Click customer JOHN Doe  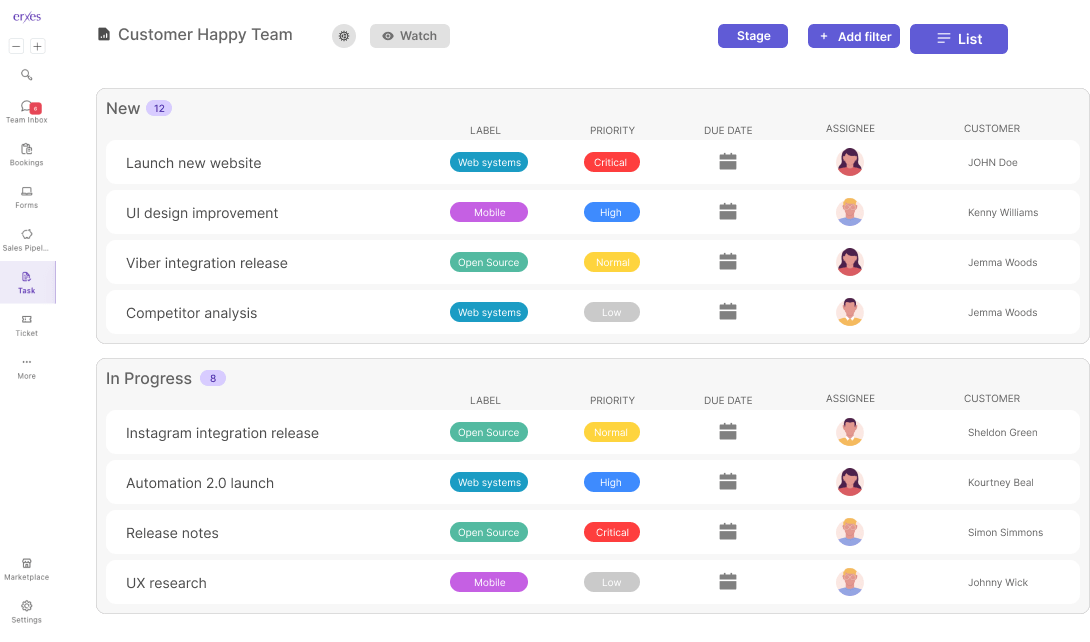coord(993,163)
